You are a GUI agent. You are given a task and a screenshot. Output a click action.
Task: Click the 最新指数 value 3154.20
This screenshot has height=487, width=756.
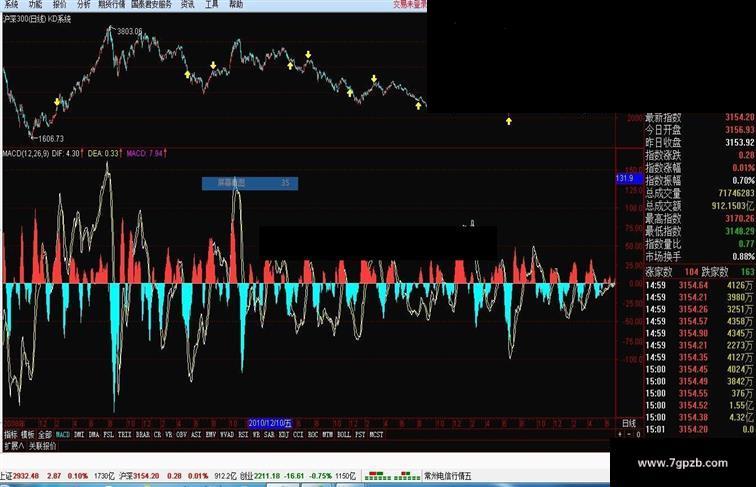pyautogui.click(x=740, y=117)
